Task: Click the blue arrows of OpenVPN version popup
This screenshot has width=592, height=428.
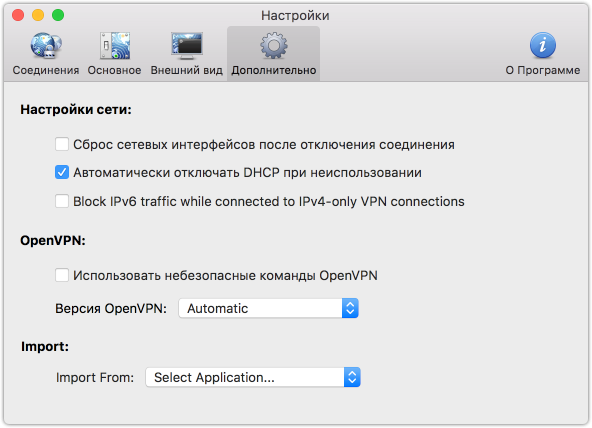Action: tap(350, 308)
